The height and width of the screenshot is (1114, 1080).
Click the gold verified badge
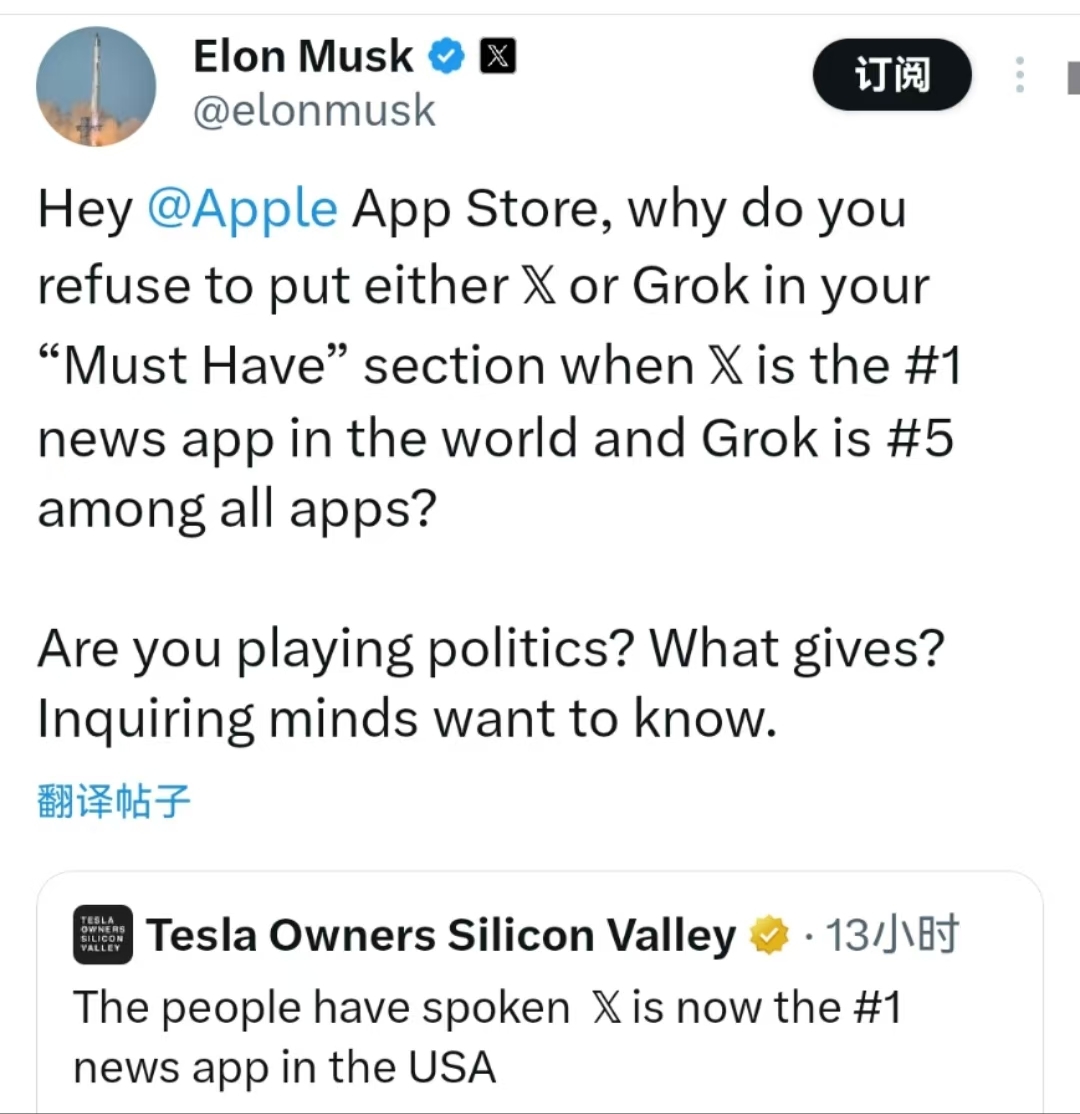[769, 937]
